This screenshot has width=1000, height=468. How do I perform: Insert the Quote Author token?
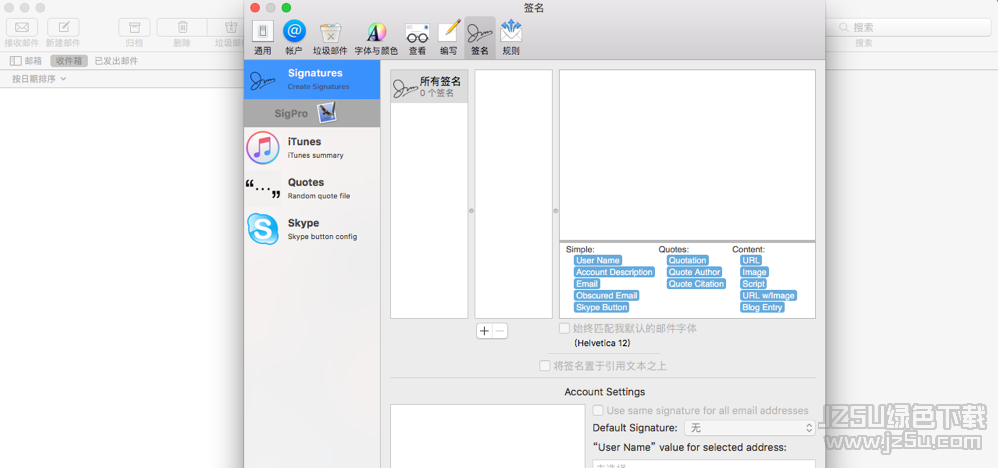click(x=695, y=272)
